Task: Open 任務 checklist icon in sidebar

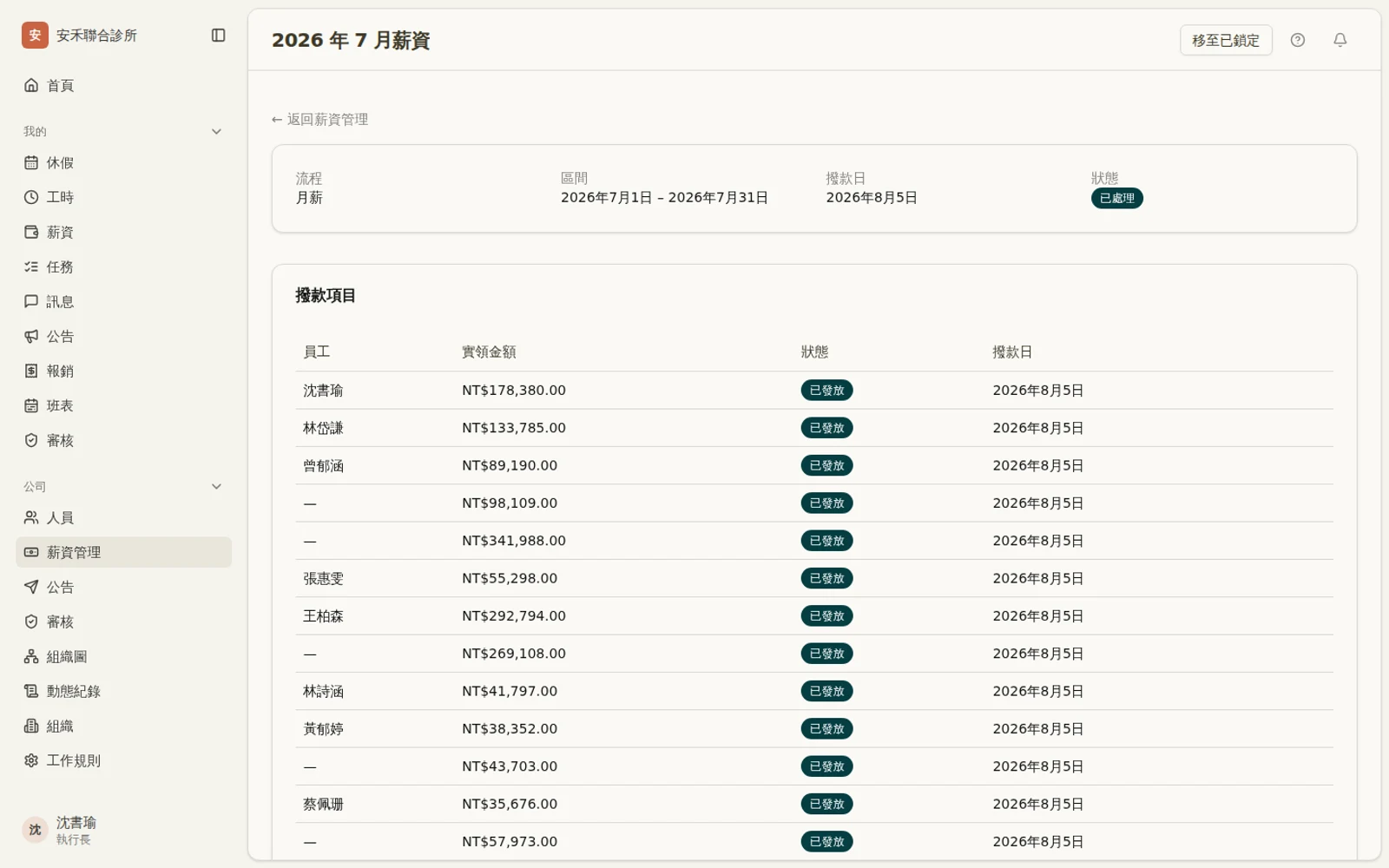Action: pos(31,266)
